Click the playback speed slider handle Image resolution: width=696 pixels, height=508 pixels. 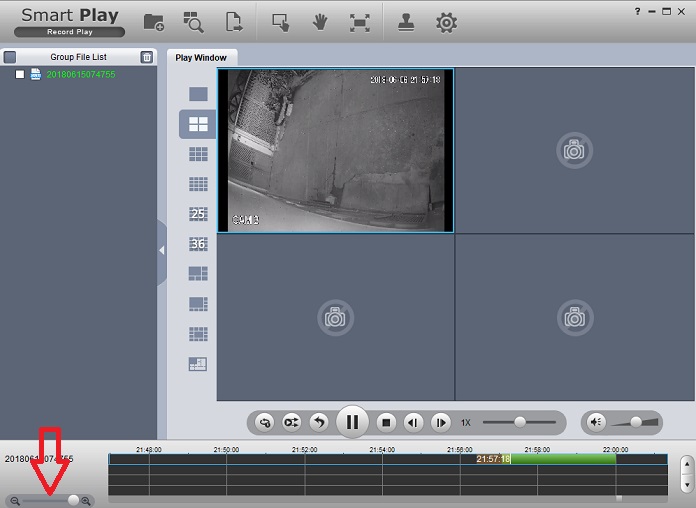tap(520, 422)
